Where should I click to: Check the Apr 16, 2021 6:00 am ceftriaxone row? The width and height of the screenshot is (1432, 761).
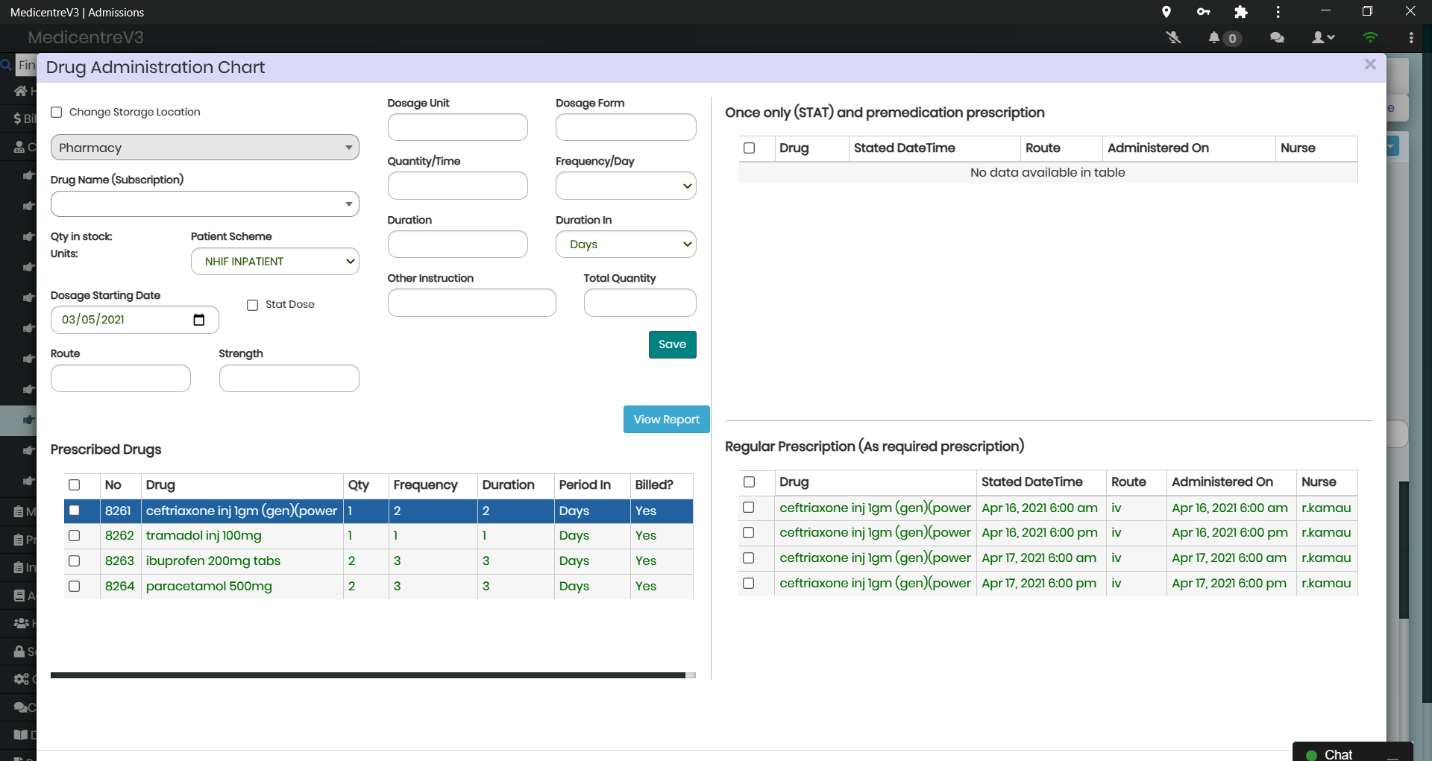748,508
